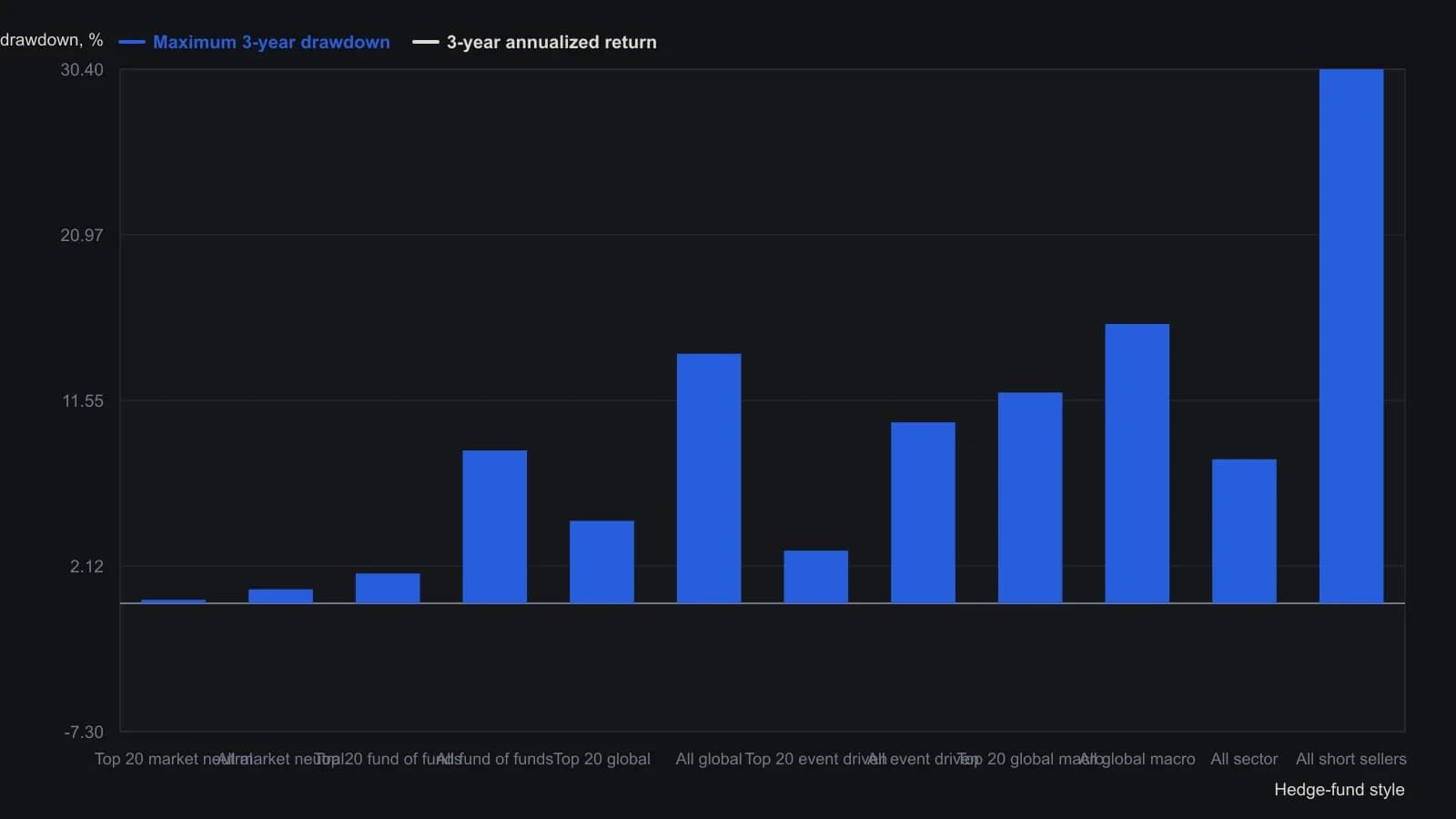Screen dimensions: 1456x819
Task: Select the All fund of funds bar
Action: point(495,527)
